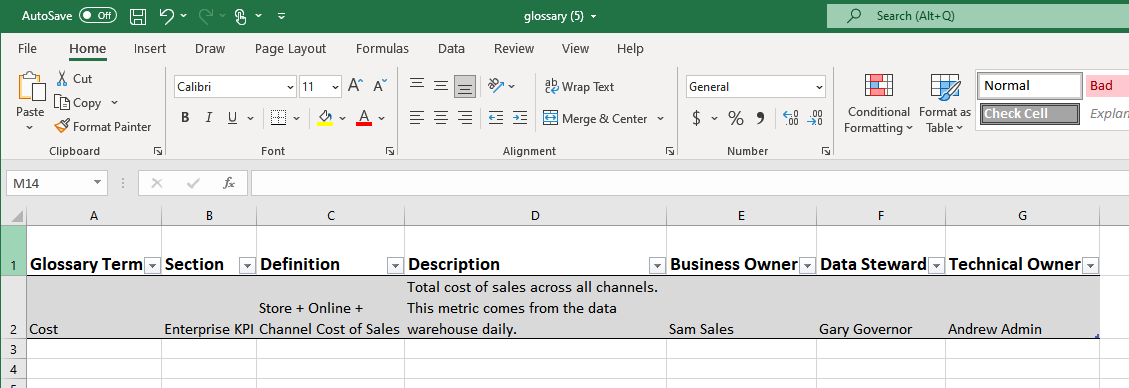
Task: Click the Copy button
Action: (79, 103)
